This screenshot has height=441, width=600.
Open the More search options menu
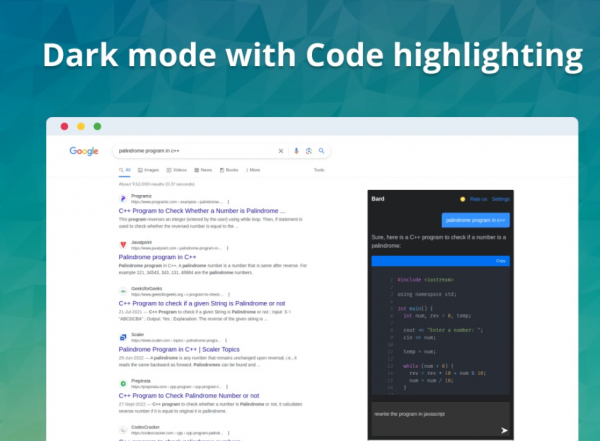click(253, 170)
